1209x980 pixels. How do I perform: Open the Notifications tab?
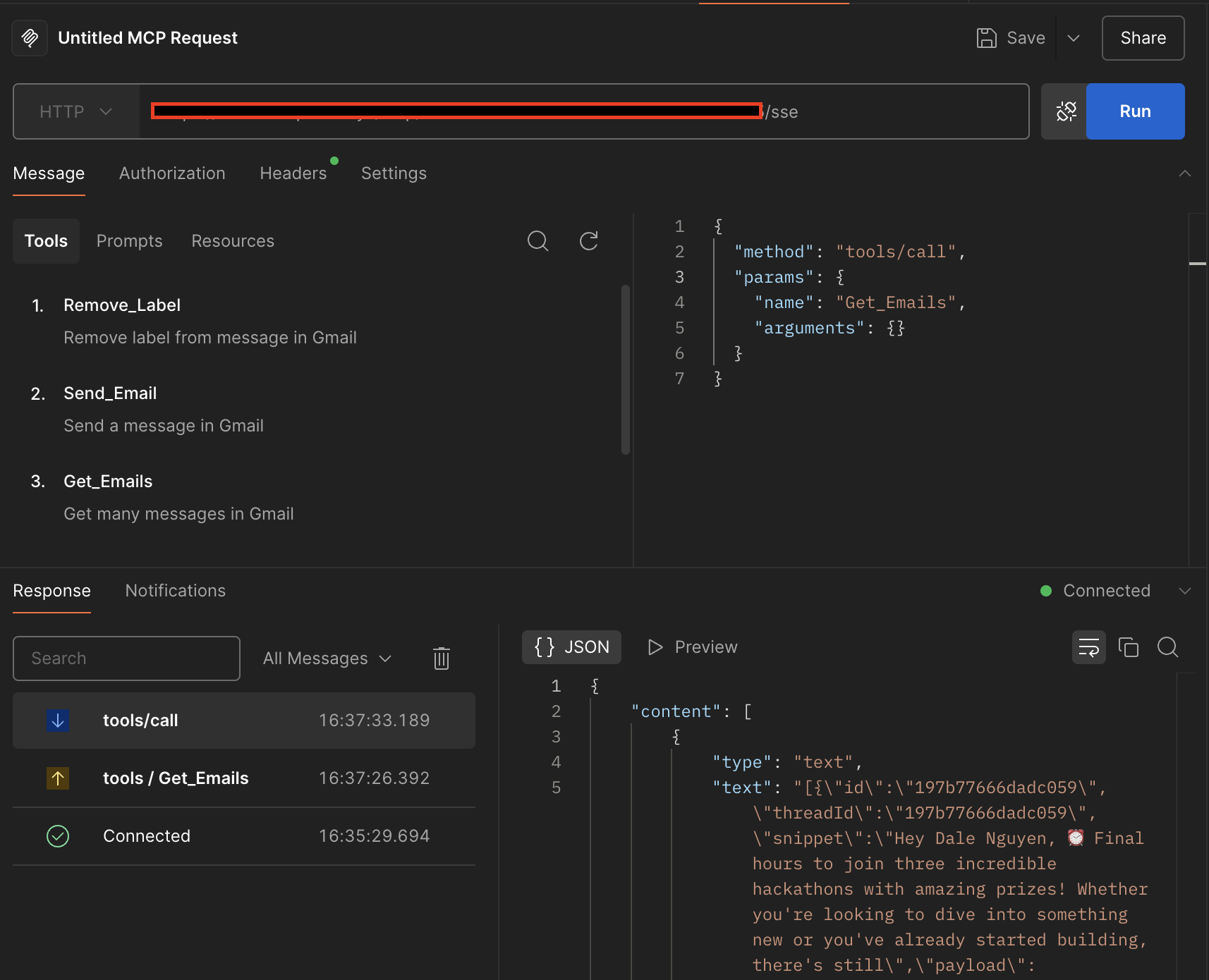[x=175, y=591]
